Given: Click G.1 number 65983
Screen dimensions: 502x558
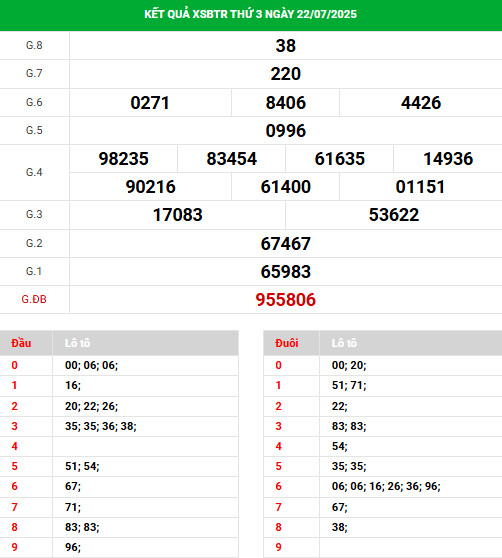Looking at the screenshot, I should pyautogui.click(x=286, y=272).
